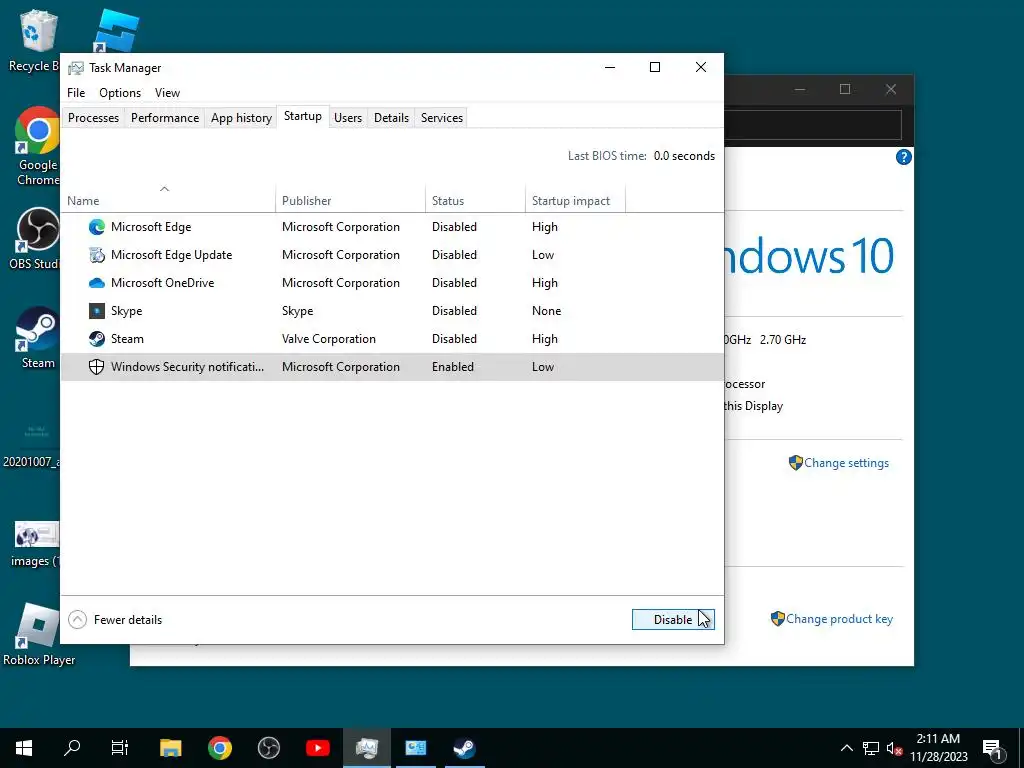
Task: Switch to the App history tab
Action: 241,118
